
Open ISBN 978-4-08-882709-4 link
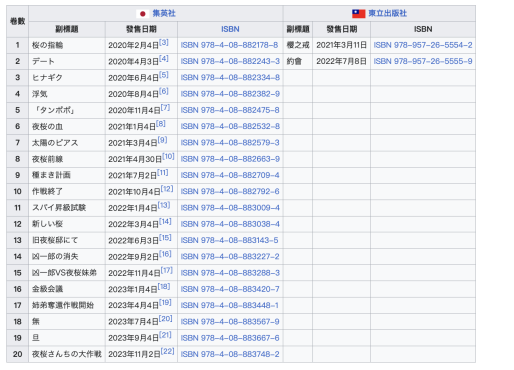coord(230,175)
